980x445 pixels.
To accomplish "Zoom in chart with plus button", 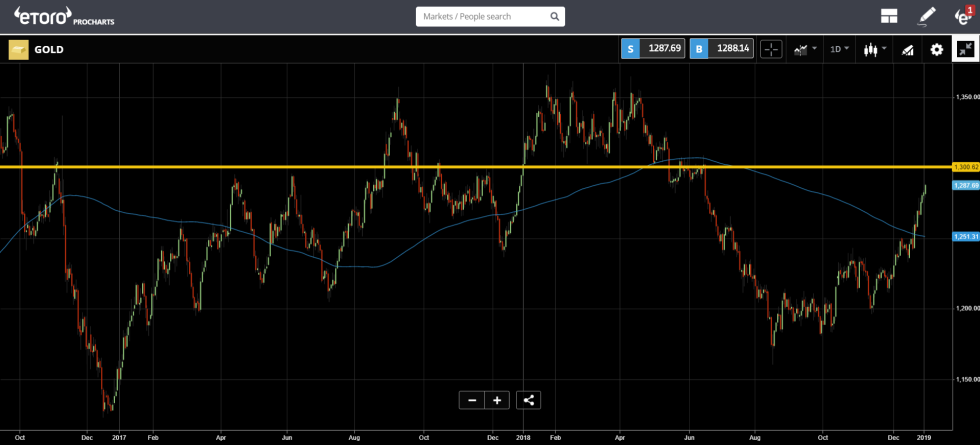I will pos(497,400).
